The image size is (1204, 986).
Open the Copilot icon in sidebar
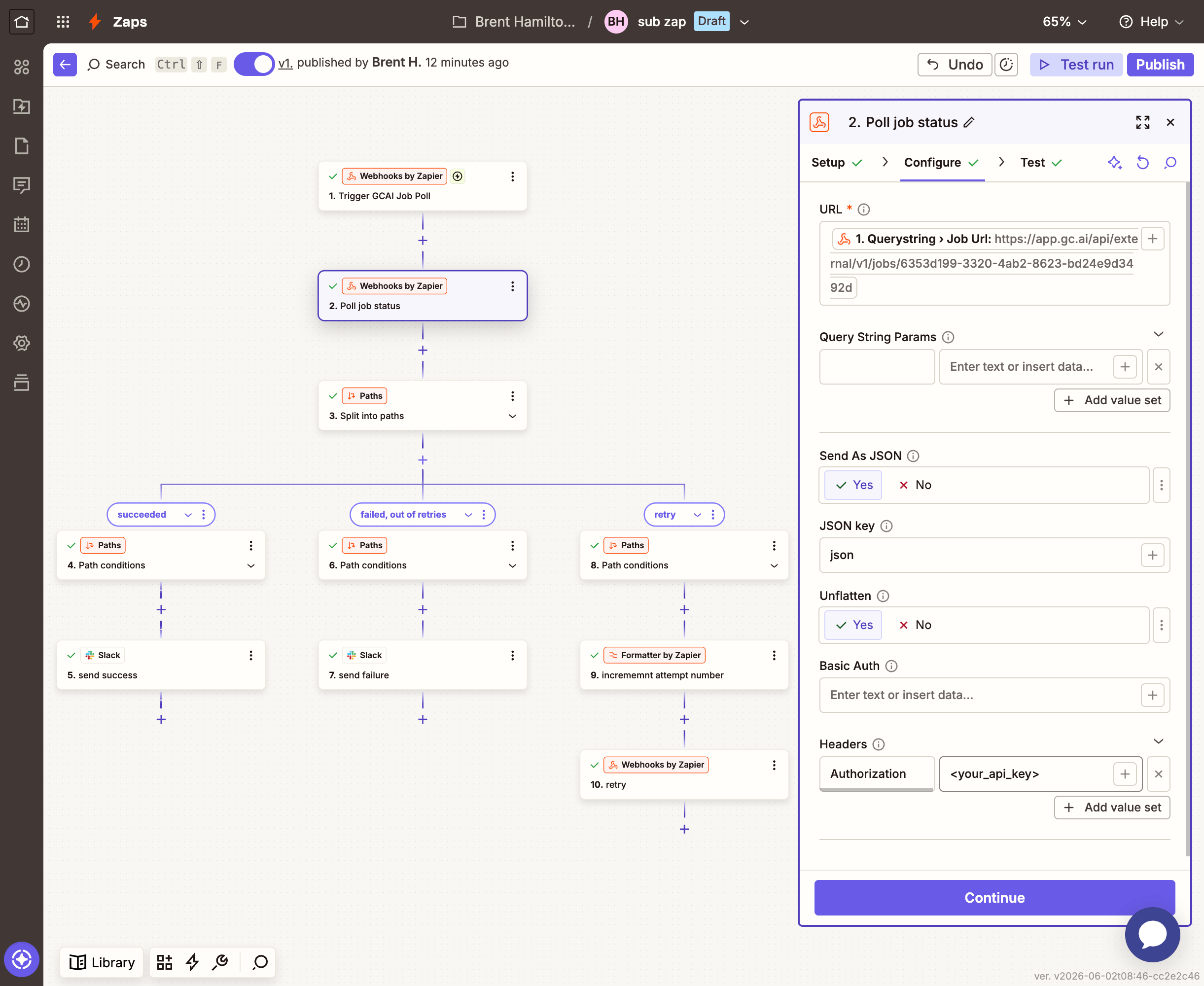[x=22, y=959]
